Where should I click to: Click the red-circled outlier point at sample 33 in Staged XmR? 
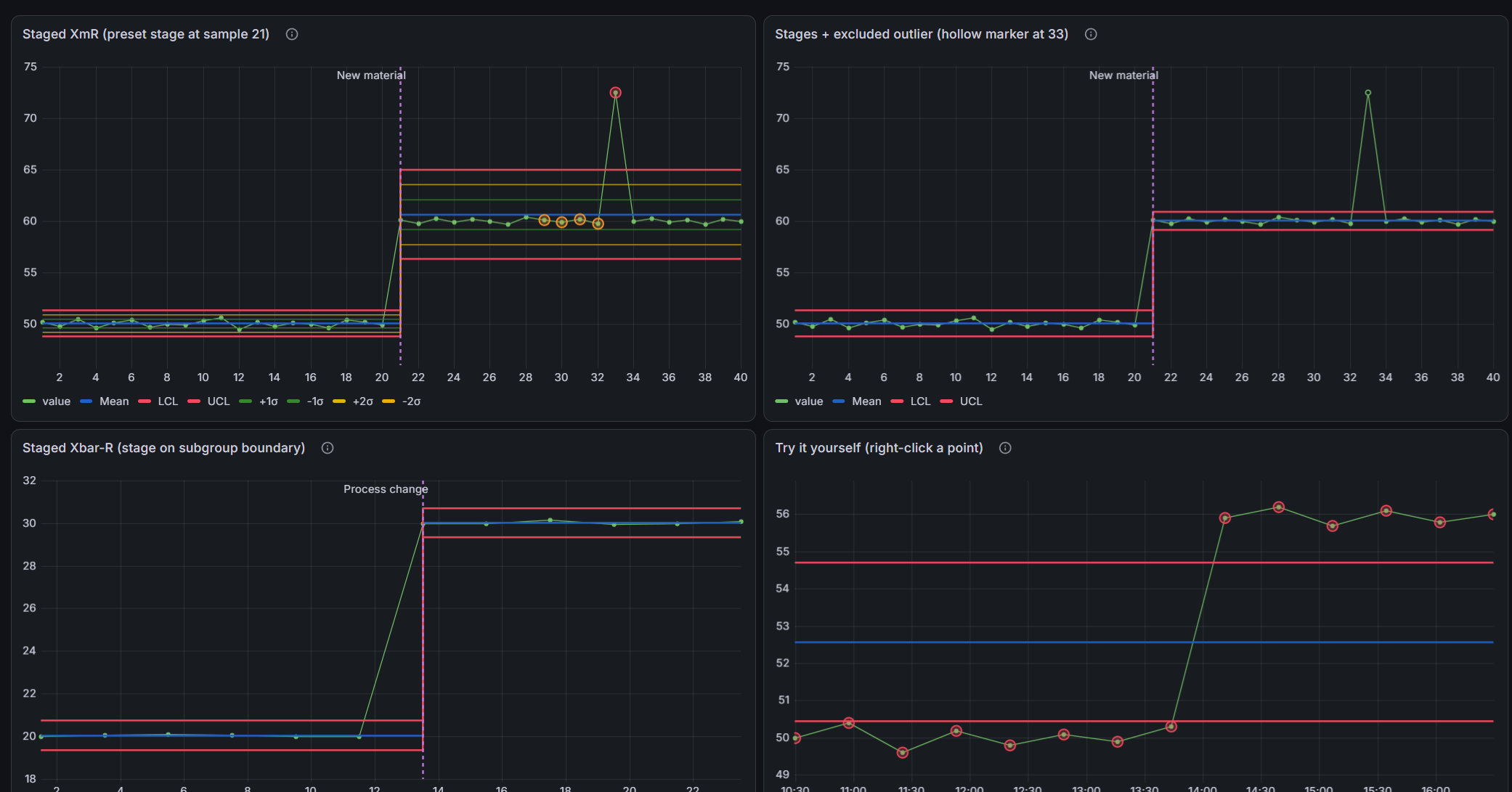point(615,93)
